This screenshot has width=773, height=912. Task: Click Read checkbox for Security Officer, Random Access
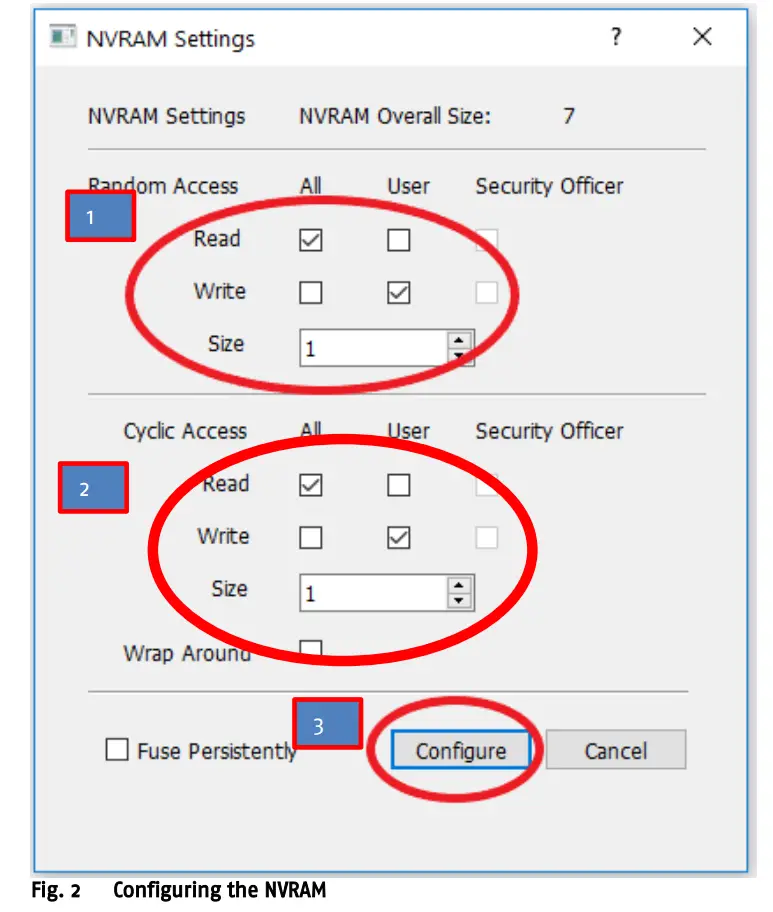click(x=487, y=239)
